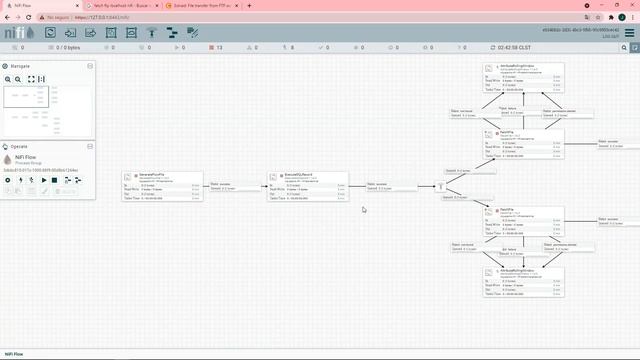Select connection between GenerateFlowFile and ExecuteSQLRecord
The width and height of the screenshot is (640, 360).
(x=235, y=186)
